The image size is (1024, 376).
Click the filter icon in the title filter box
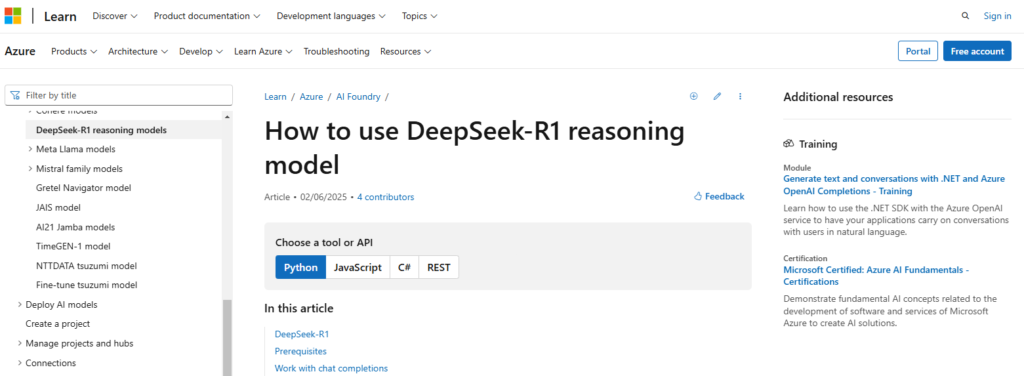click(x=15, y=95)
